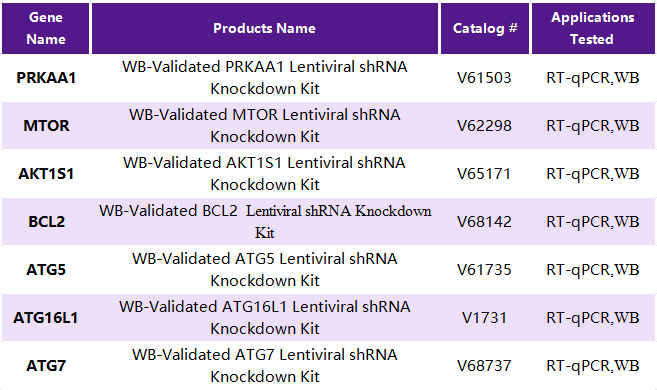Open WB-Validated BCL2 Lentiviral shRNA Knockdown Kit
This screenshot has width=657, height=390.
point(265,222)
